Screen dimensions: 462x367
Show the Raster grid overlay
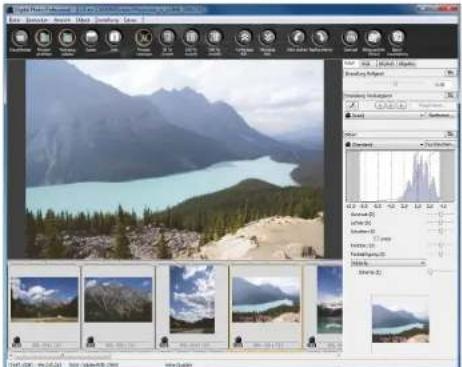(x=91, y=41)
